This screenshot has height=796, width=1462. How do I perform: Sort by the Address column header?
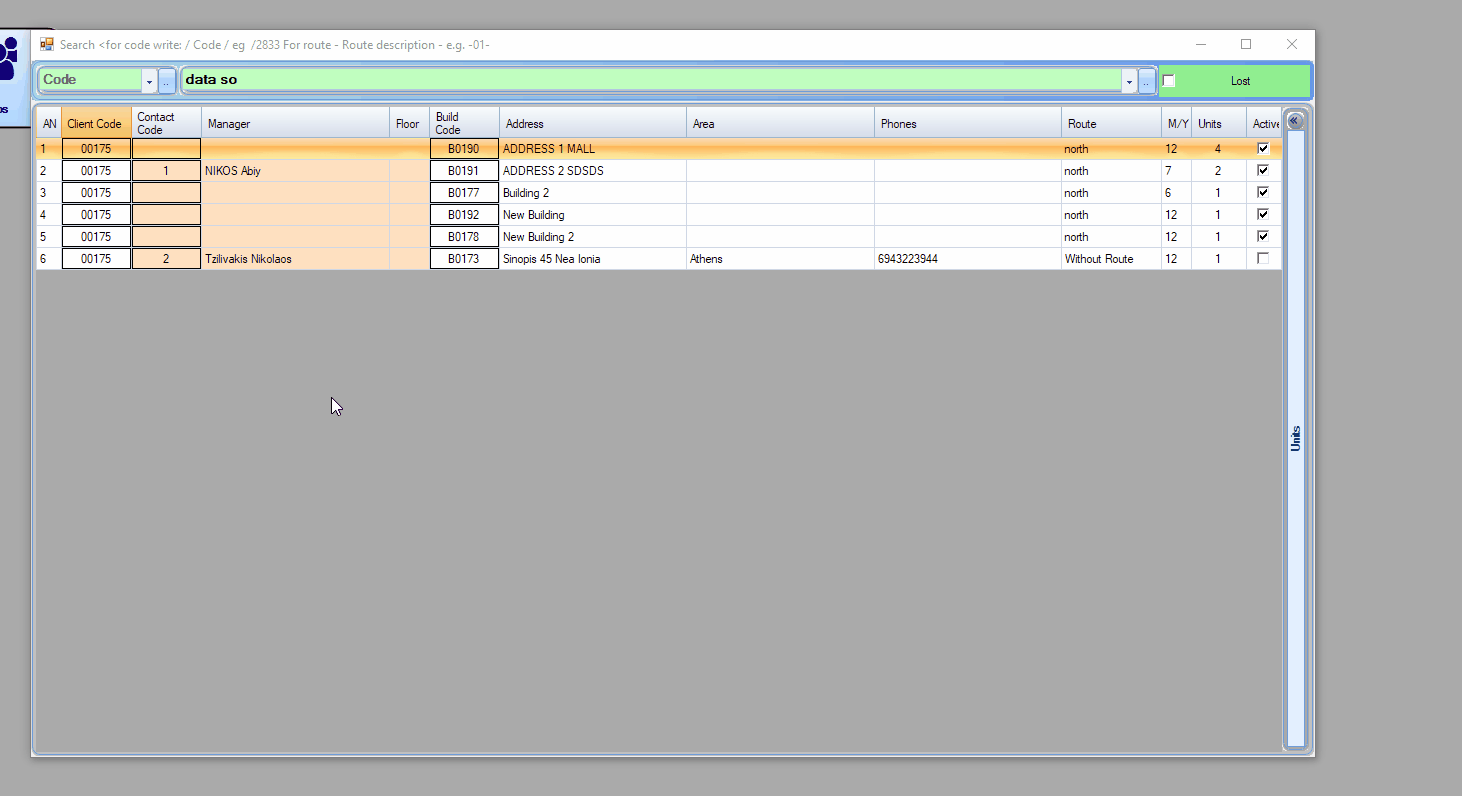(x=592, y=124)
